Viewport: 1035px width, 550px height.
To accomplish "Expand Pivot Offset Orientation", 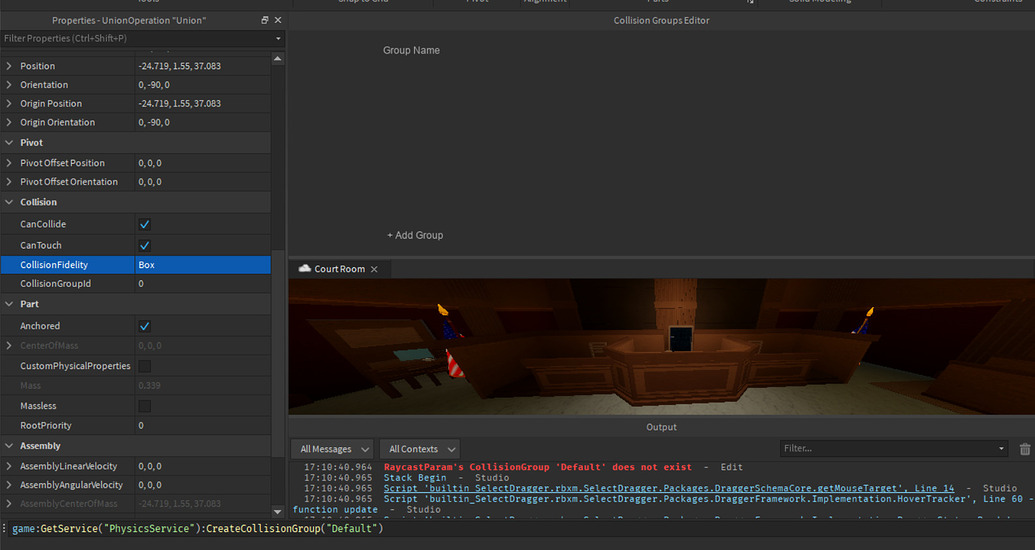I will [9, 182].
